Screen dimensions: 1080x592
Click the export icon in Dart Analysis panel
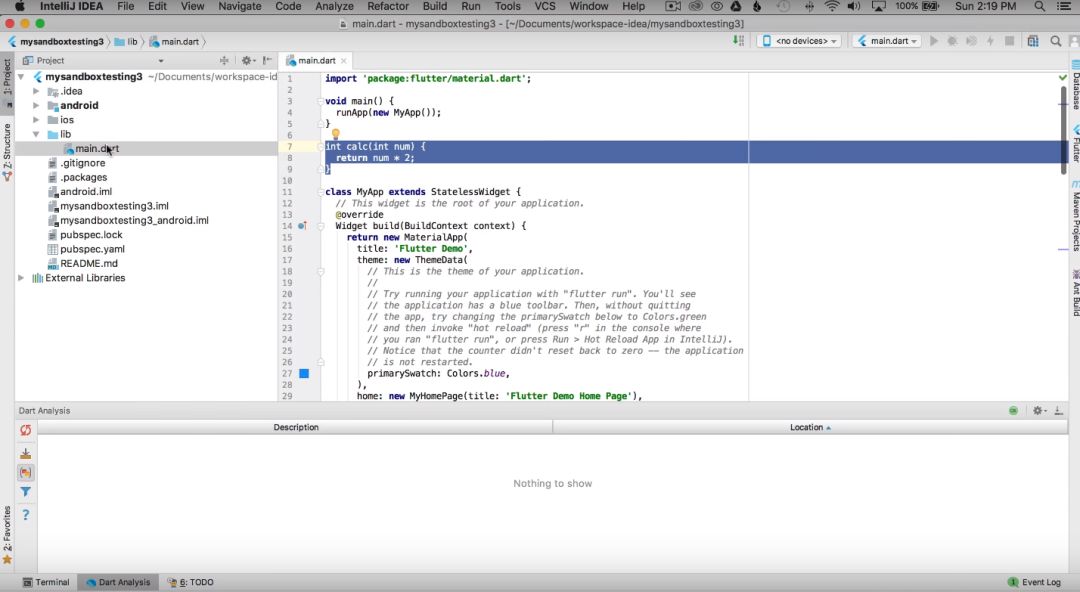(x=25, y=453)
